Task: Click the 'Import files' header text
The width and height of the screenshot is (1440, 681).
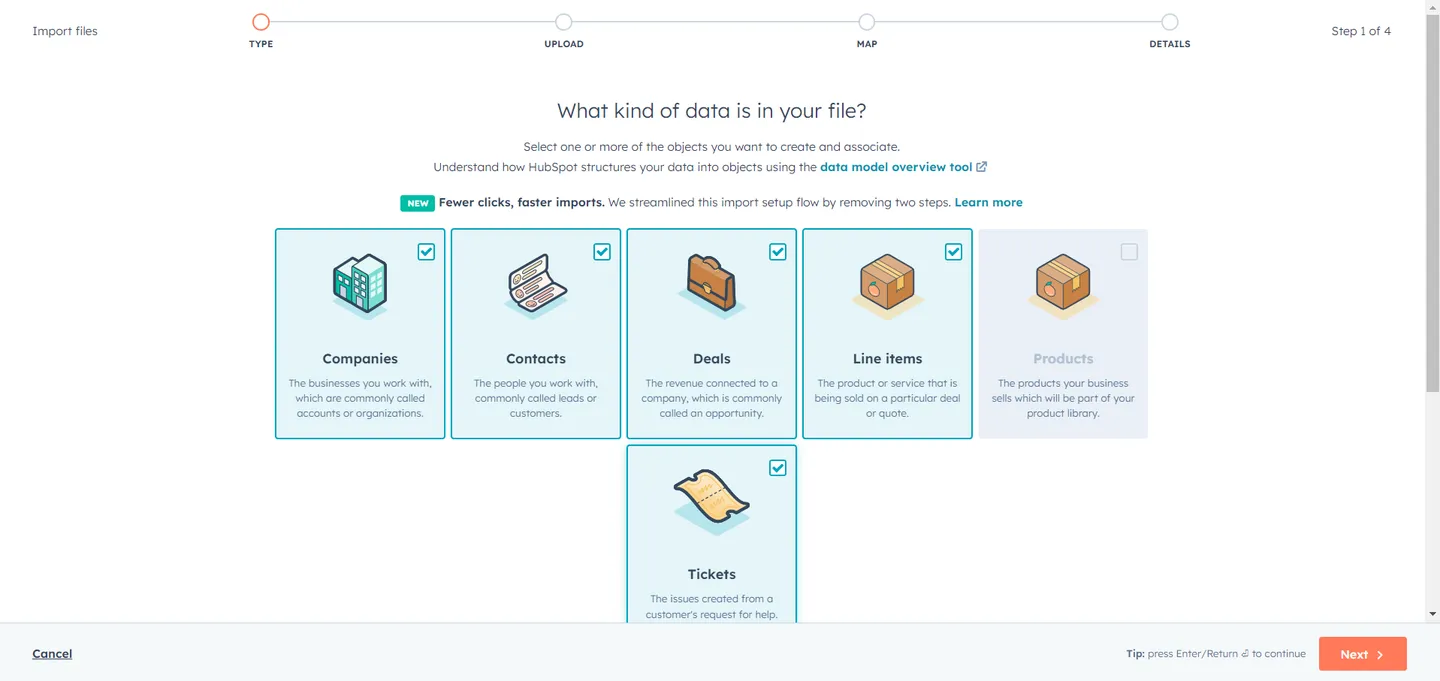Action: point(65,31)
